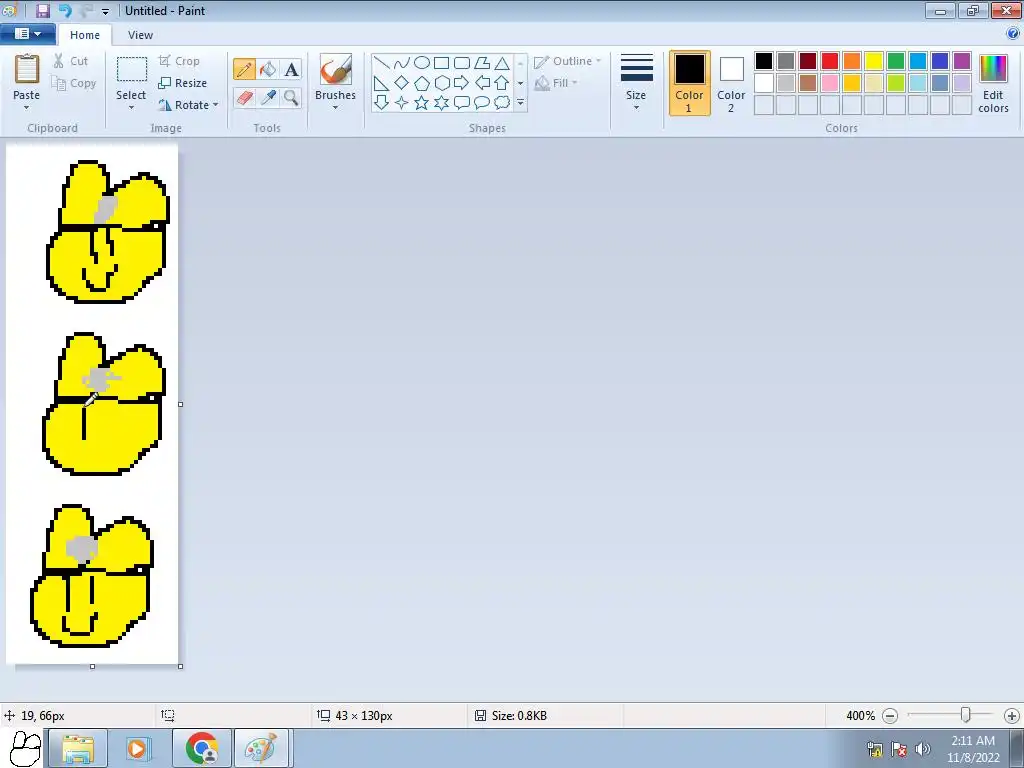Expand the Select options dropdown
Image resolution: width=1024 pixels, height=768 pixels.
131,107
